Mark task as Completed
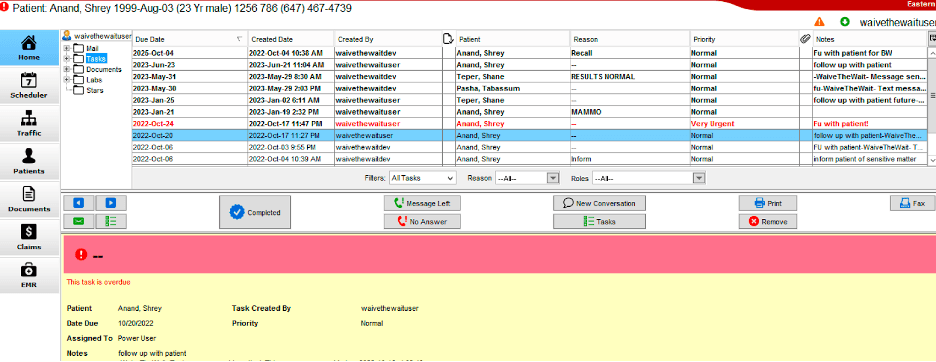 click(254, 212)
